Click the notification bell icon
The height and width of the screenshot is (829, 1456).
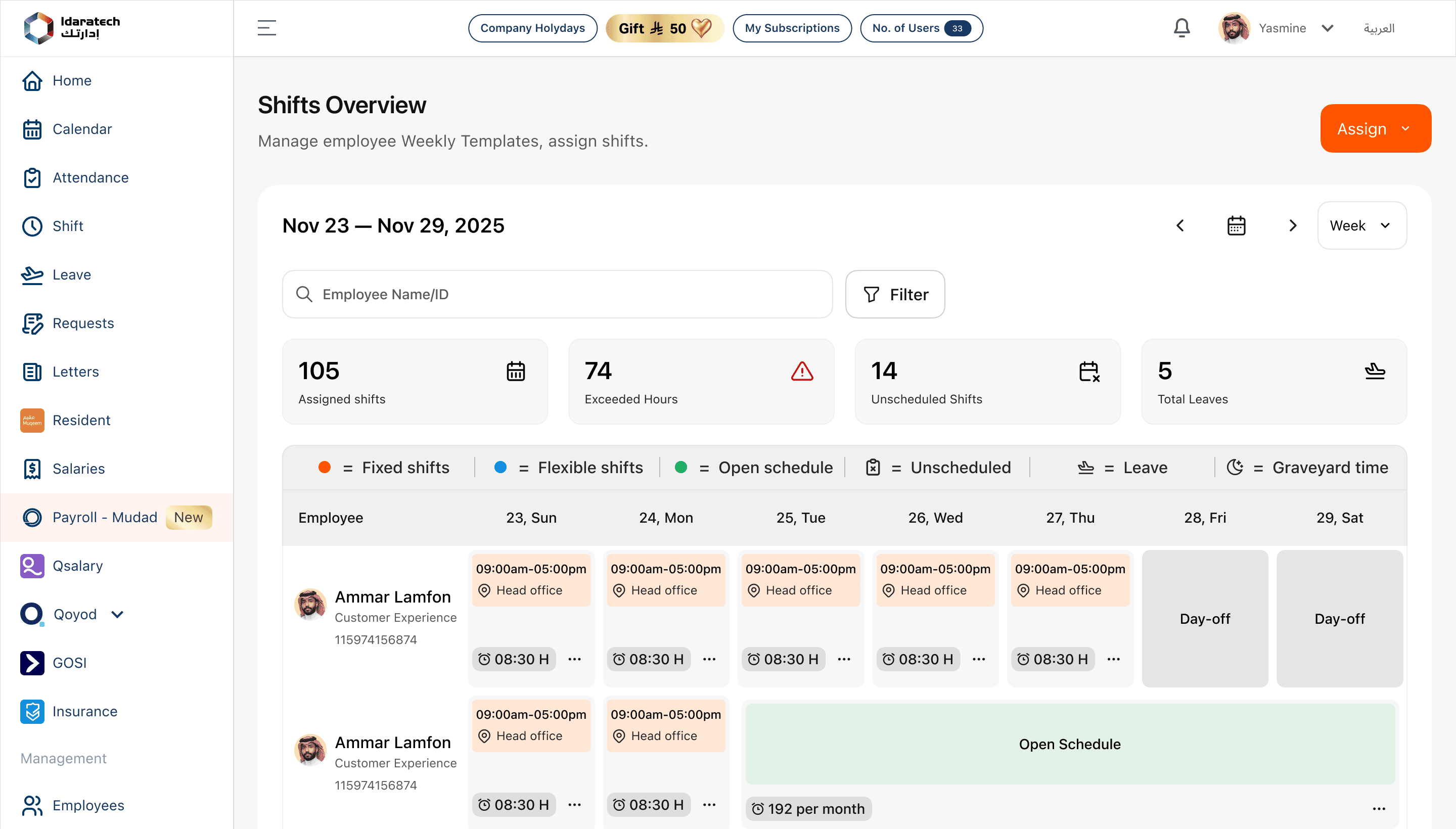point(1181,28)
